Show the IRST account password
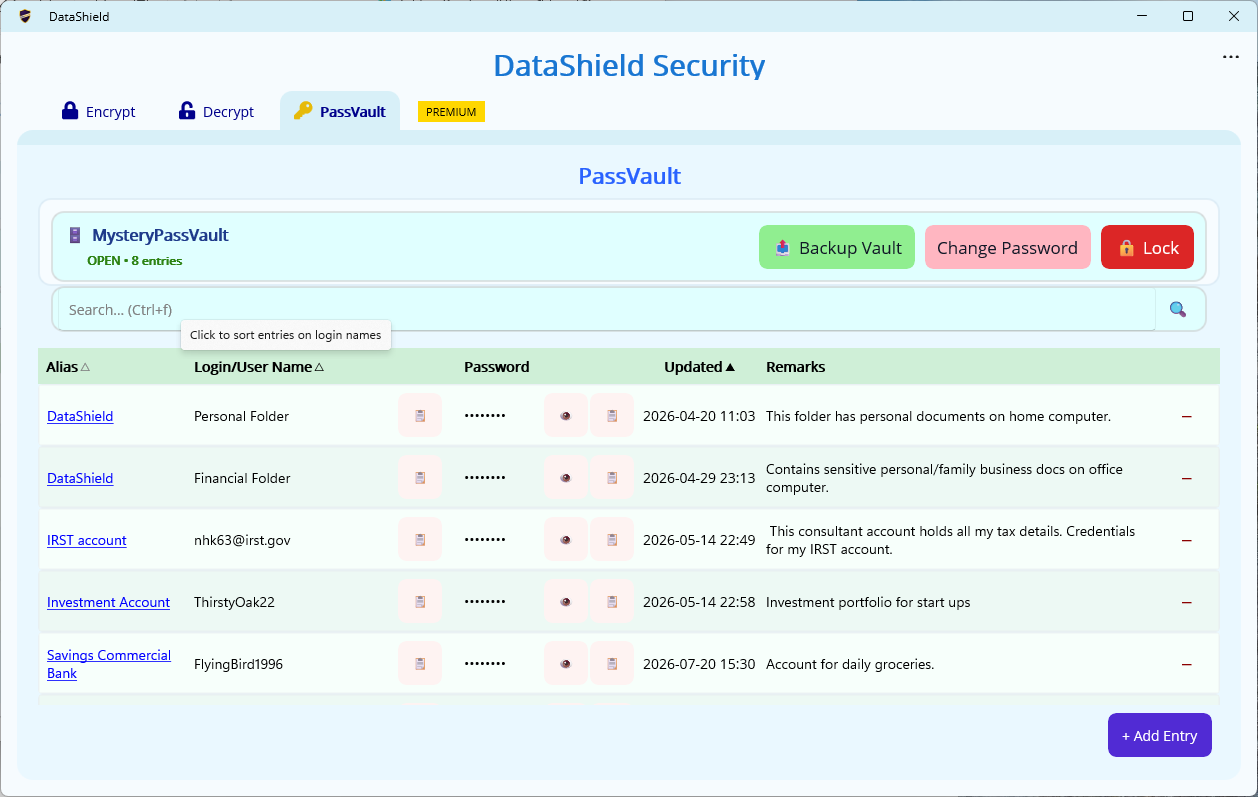The image size is (1258, 797). point(566,539)
